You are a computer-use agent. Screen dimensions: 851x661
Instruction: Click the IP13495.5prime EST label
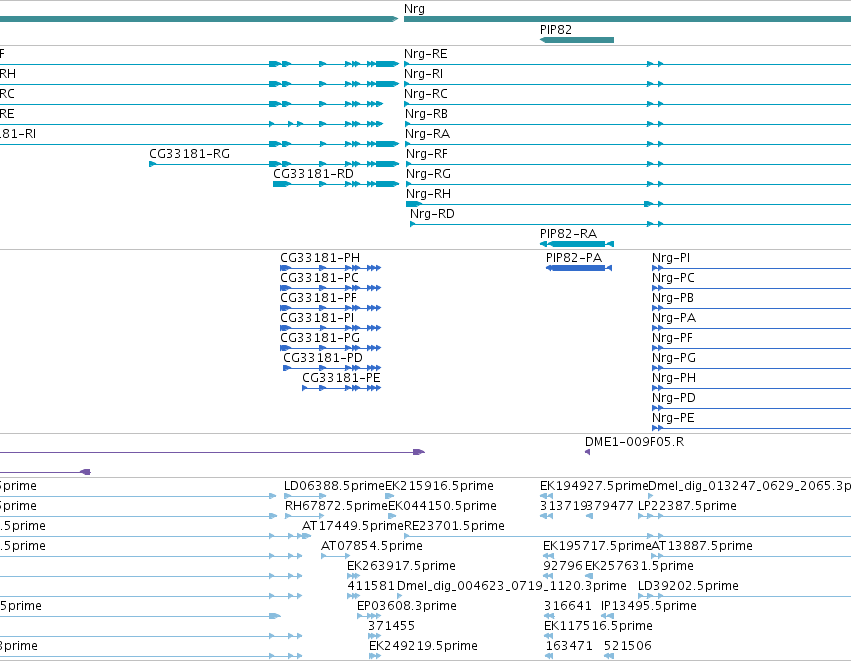649,606
